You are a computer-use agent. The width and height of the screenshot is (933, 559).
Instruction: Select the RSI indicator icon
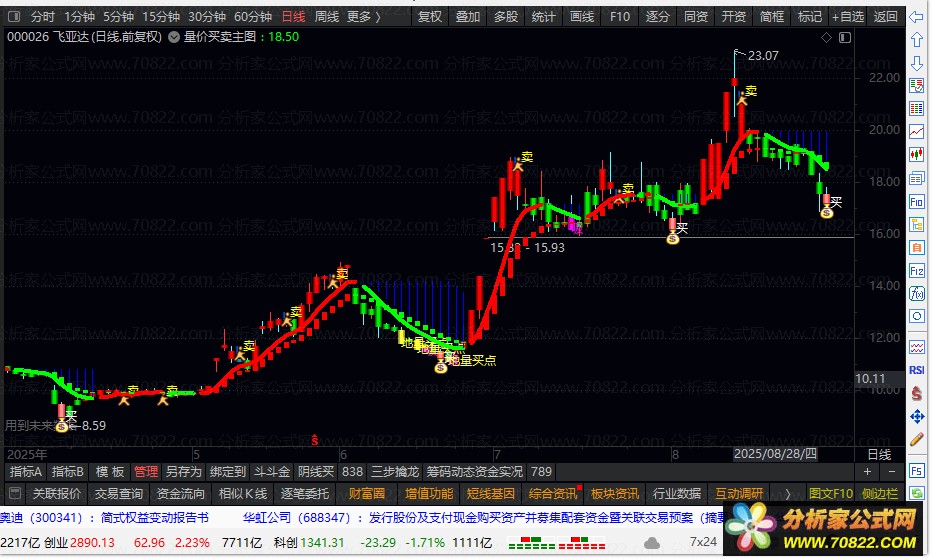(916, 370)
